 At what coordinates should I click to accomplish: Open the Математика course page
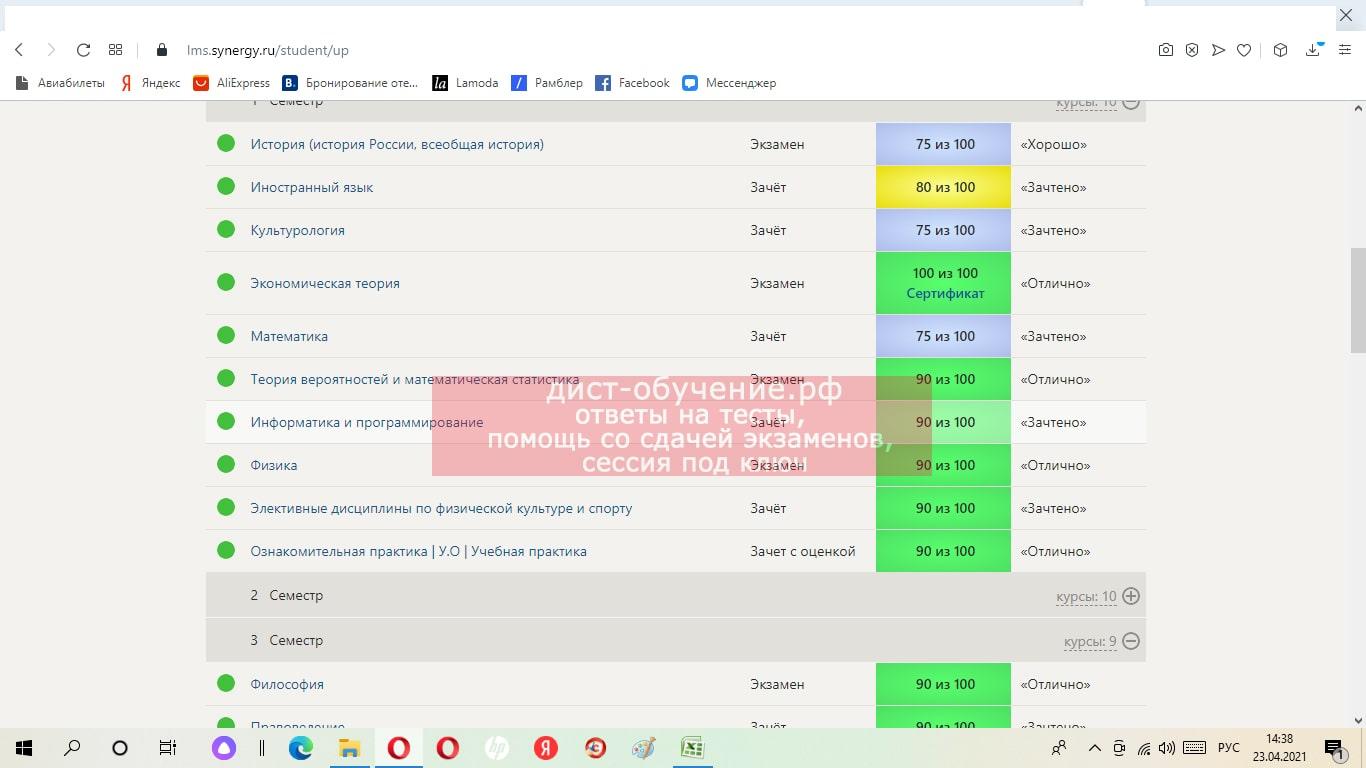(289, 336)
